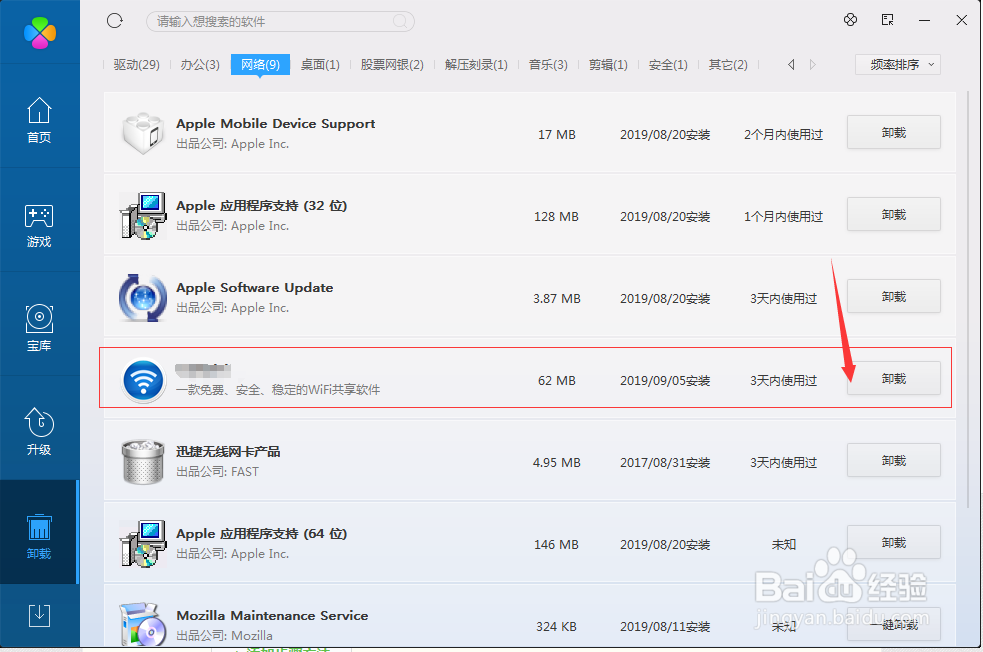Uninstall 迅捷无线网卡产品
Screen dimensions: 983x652
(893, 461)
